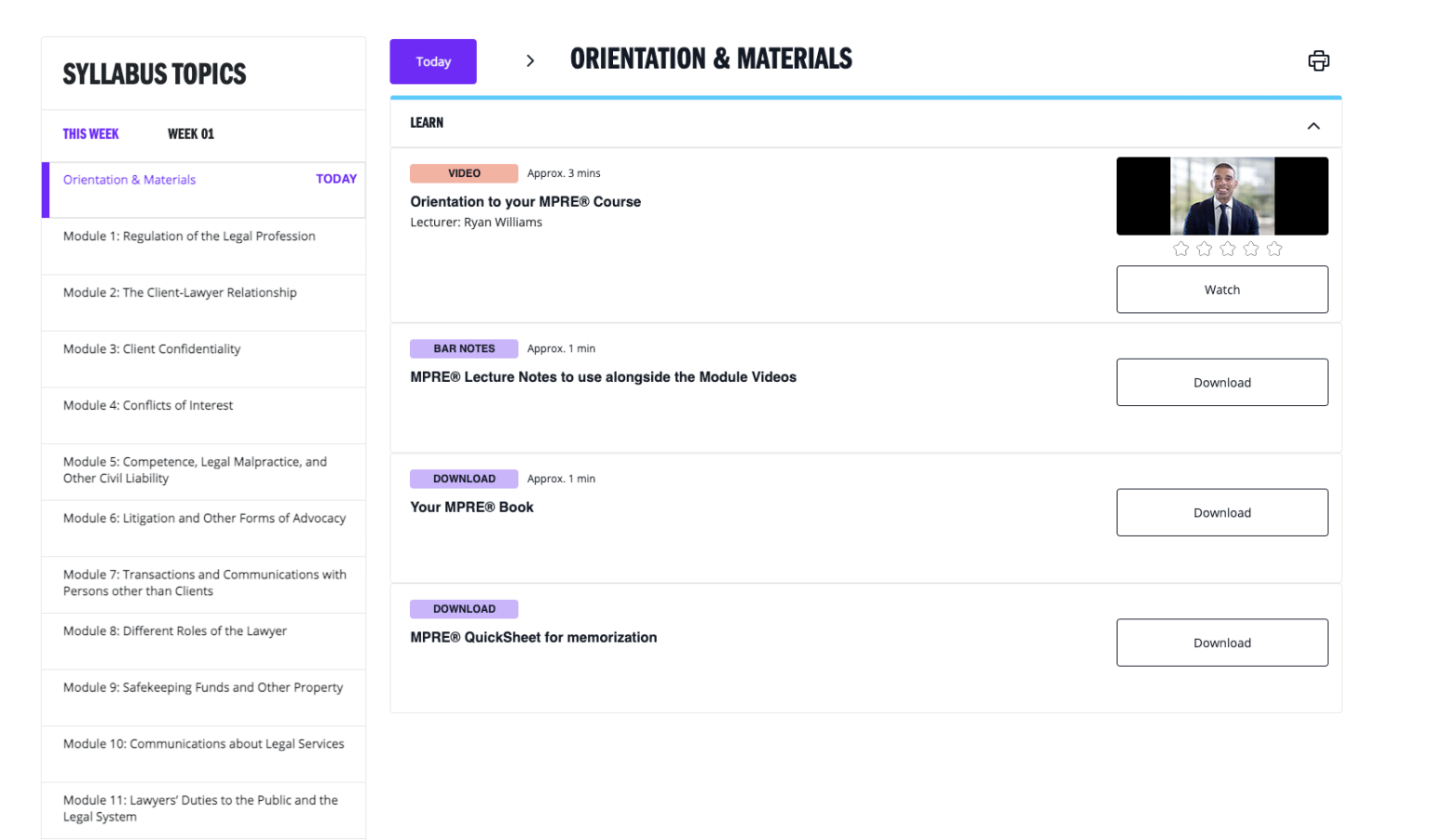Rate the video one star

(x=1180, y=249)
